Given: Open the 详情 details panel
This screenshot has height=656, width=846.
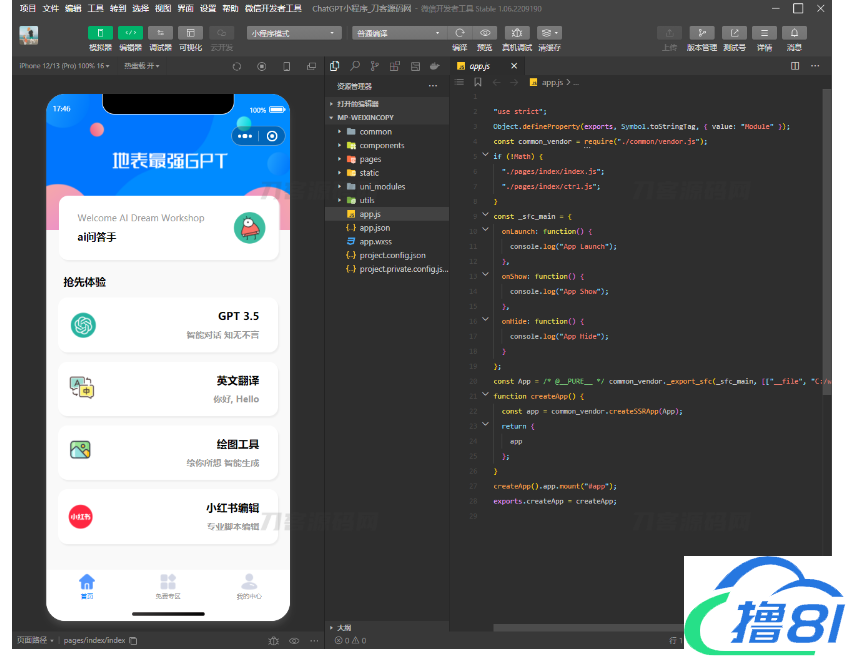Looking at the screenshot, I should (764, 33).
